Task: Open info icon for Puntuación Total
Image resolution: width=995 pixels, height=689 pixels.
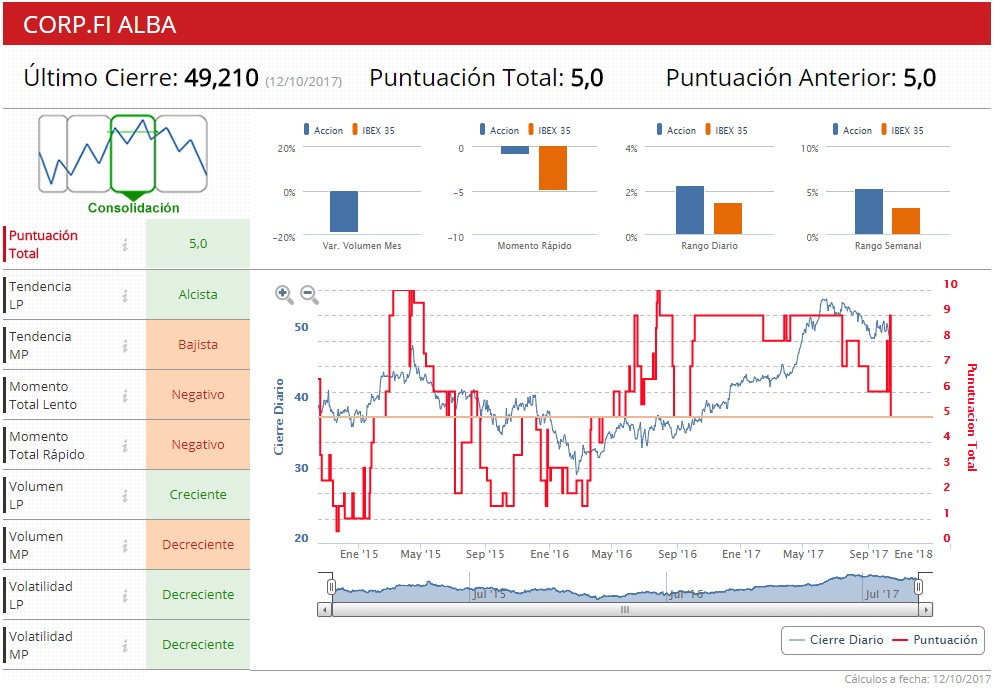Action: 125,245
